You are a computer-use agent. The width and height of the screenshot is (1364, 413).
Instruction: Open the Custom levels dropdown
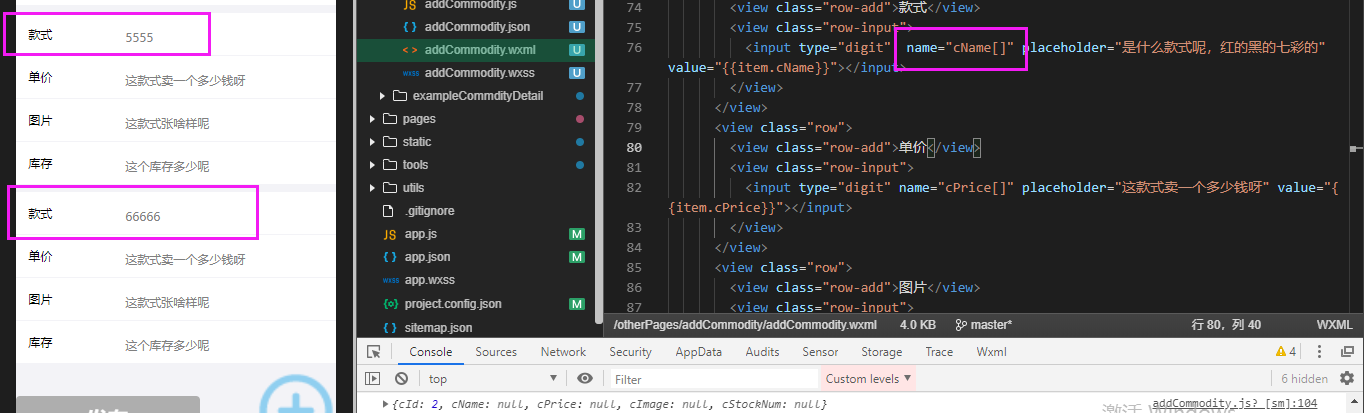tap(868, 379)
